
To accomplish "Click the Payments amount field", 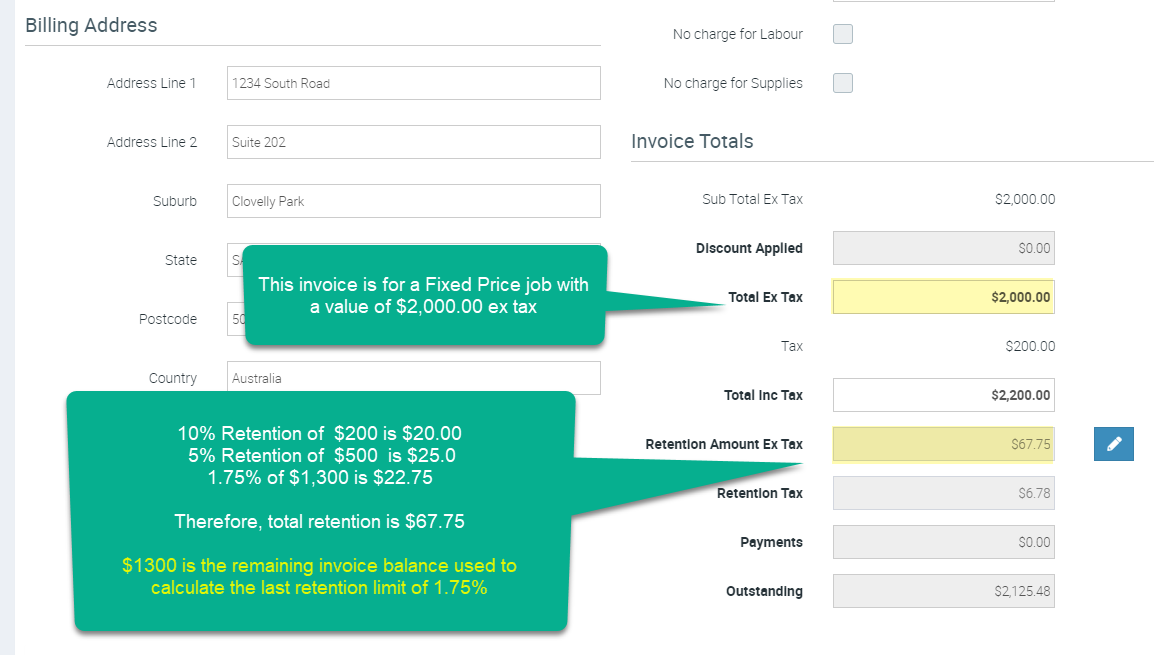I will click(x=943, y=542).
